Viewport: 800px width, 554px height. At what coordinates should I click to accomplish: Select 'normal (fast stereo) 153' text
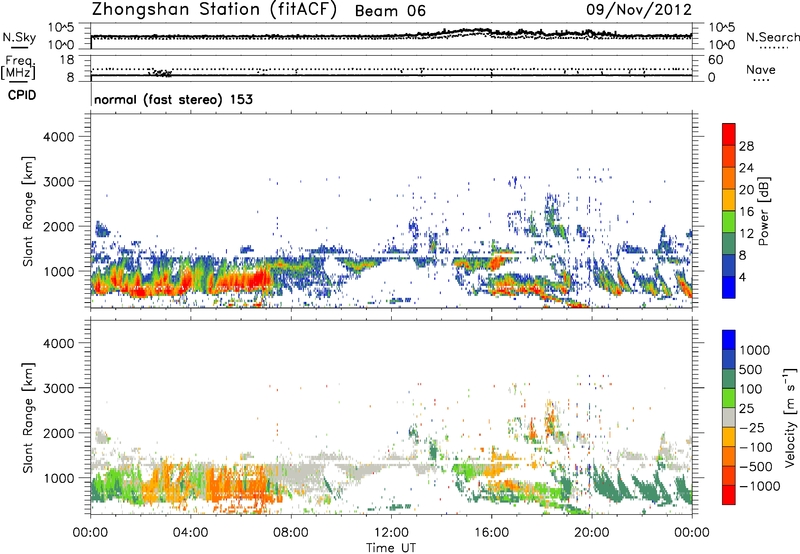click(173, 99)
